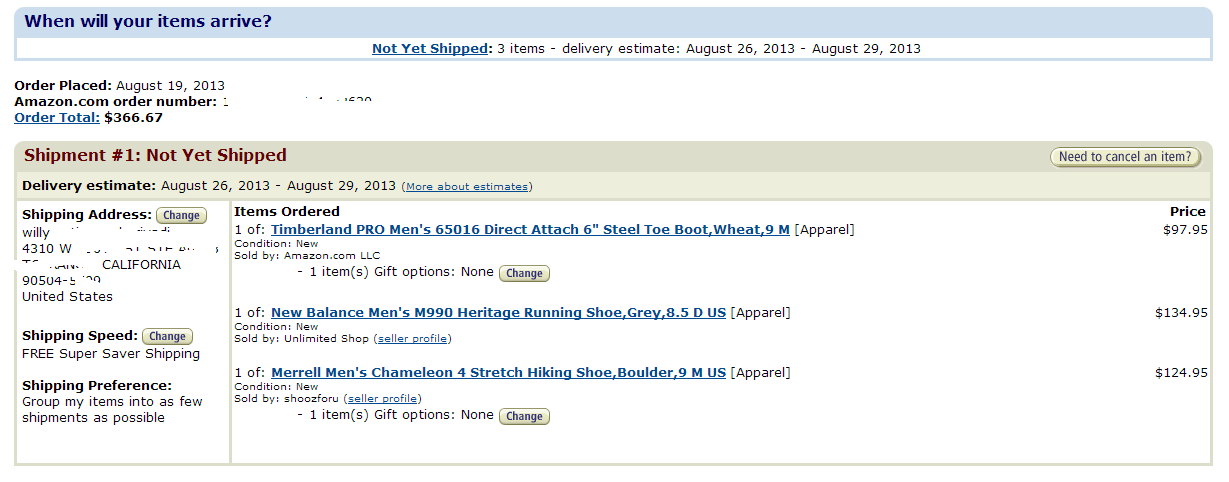Click the When will your items arrive heading
1229x482 pixels.
click(148, 21)
